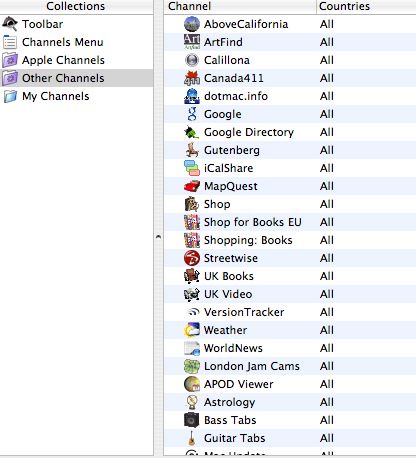Click the iCalShare channel icon
Image resolution: width=416 pixels, height=458 pixels.
pos(192,168)
